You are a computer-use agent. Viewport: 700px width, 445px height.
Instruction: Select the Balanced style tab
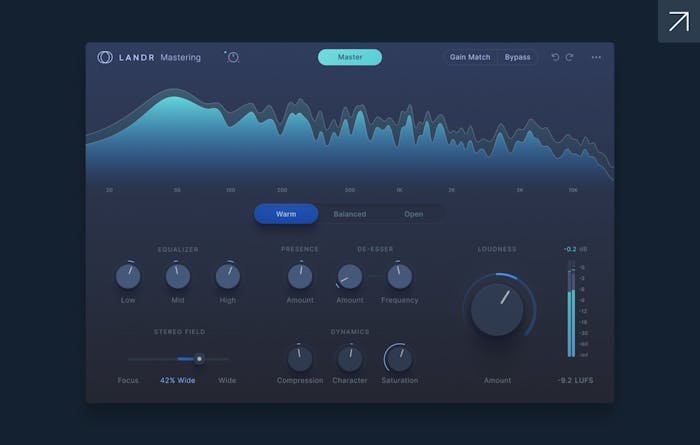(x=350, y=214)
